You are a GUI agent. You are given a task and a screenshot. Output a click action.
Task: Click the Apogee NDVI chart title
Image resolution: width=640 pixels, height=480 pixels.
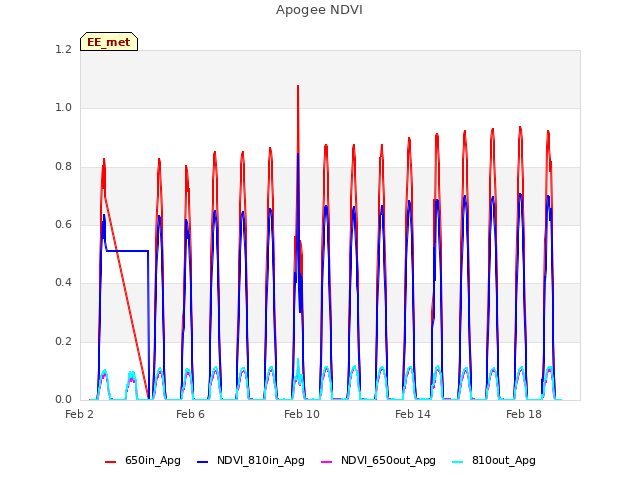pyautogui.click(x=319, y=10)
